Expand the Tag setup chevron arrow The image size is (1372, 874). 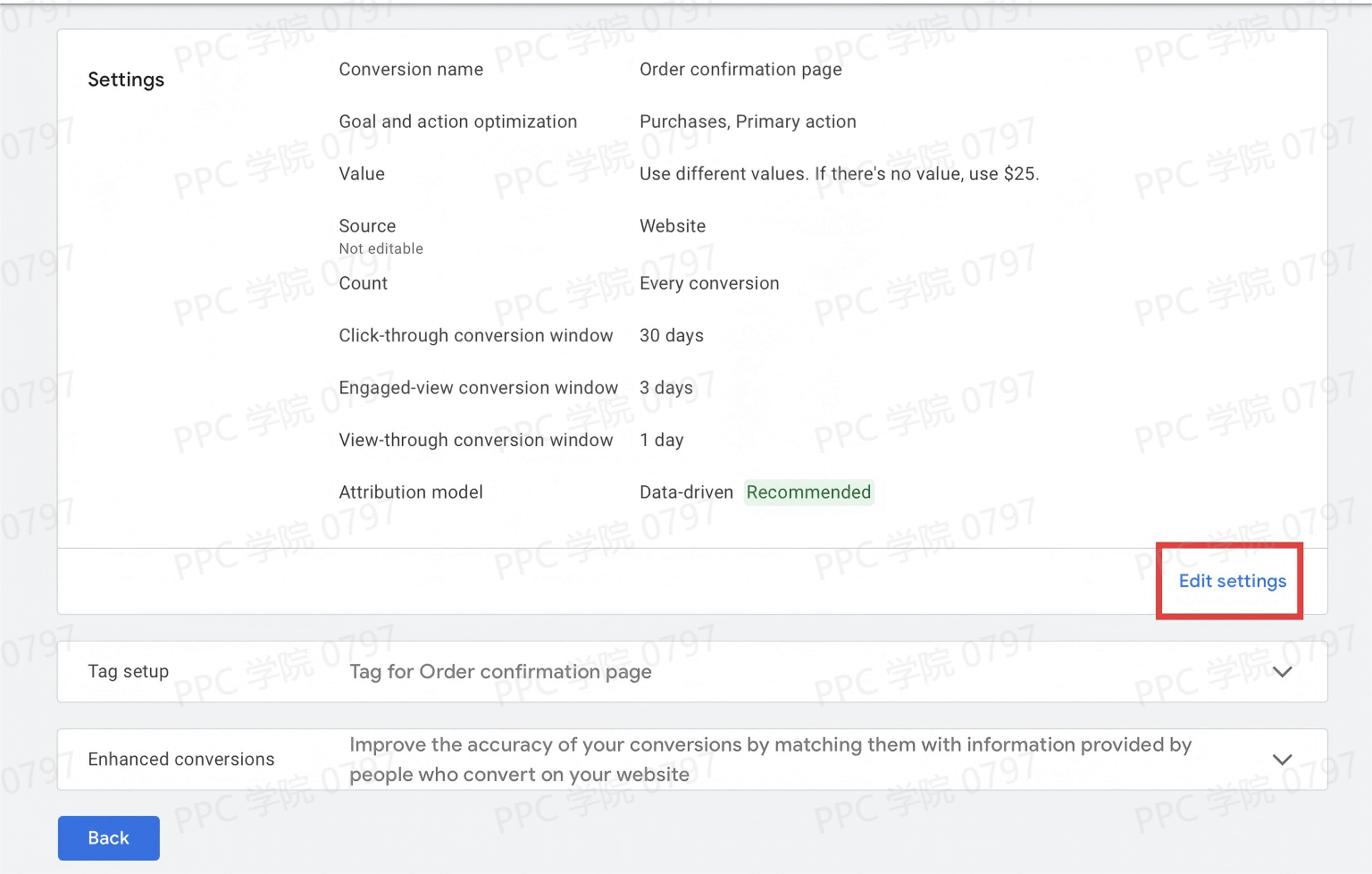coord(1282,672)
